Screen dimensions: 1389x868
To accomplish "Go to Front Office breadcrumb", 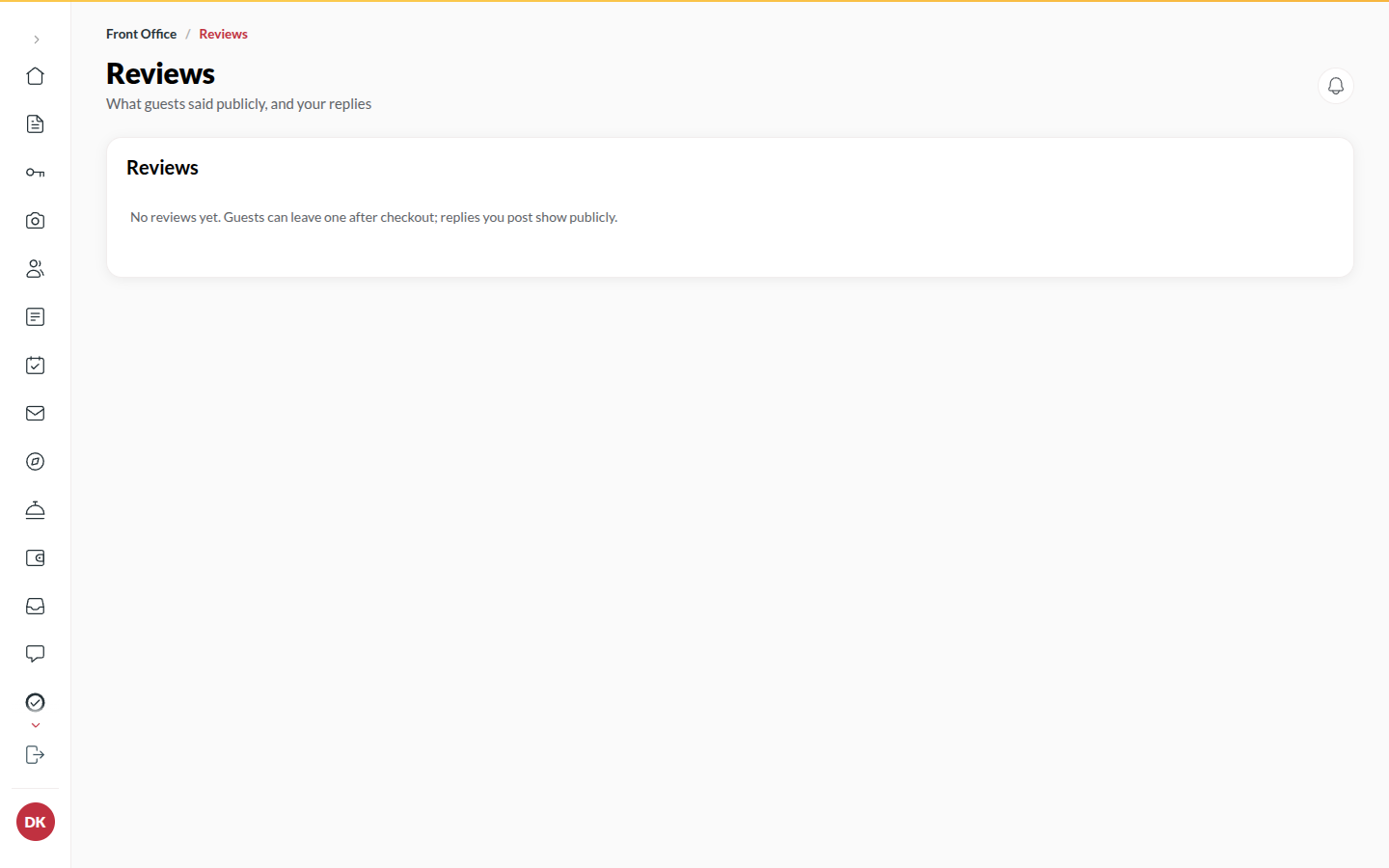I will point(142,34).
